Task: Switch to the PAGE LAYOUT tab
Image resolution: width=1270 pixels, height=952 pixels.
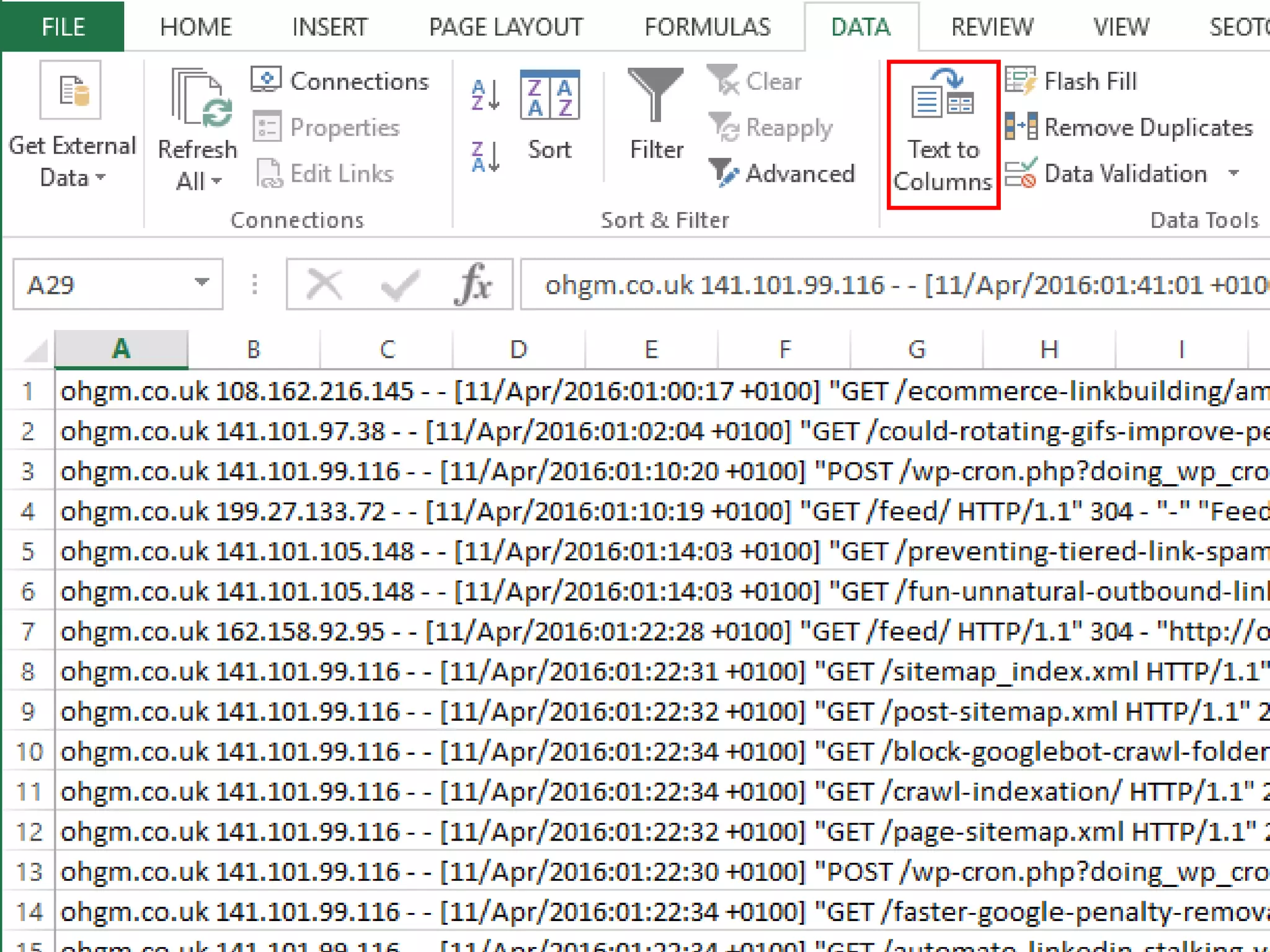Action: 505,27
